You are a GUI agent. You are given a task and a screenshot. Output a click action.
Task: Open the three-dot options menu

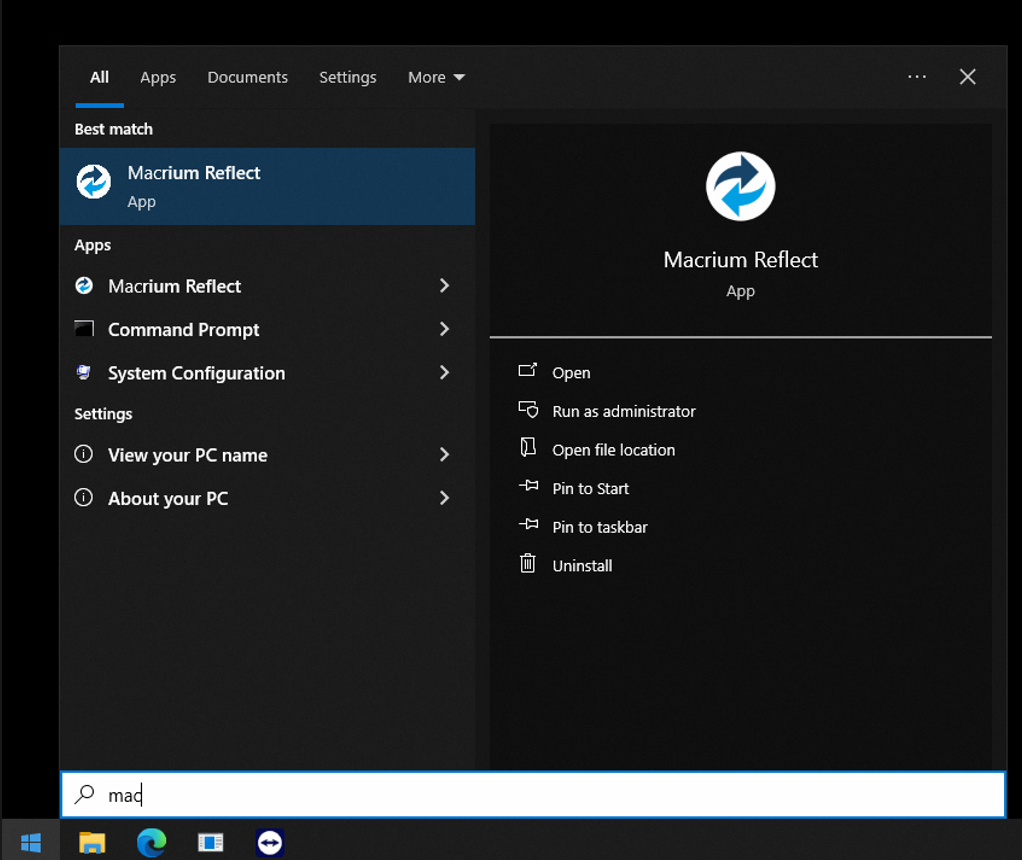917,77
